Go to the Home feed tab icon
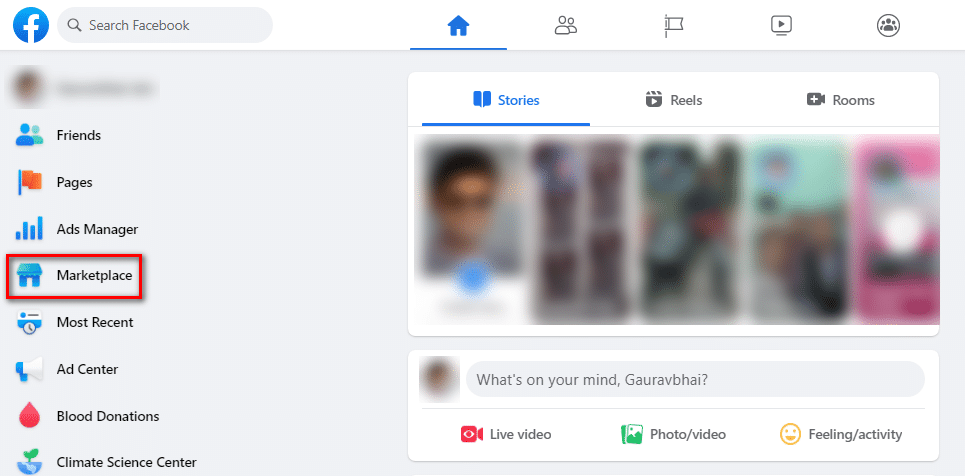Screen dimensions: 965x476 click(x=458, y=25)
